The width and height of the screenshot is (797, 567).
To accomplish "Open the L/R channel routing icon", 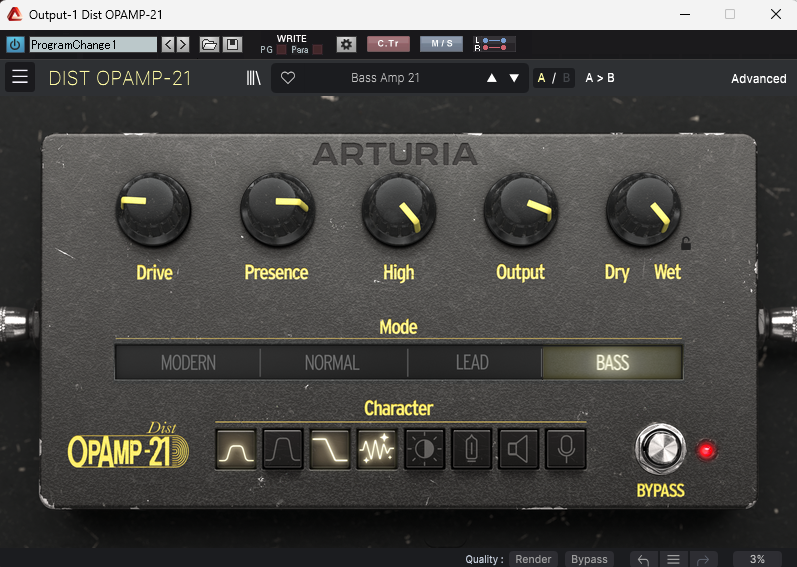I will click(x=494, y=44).
